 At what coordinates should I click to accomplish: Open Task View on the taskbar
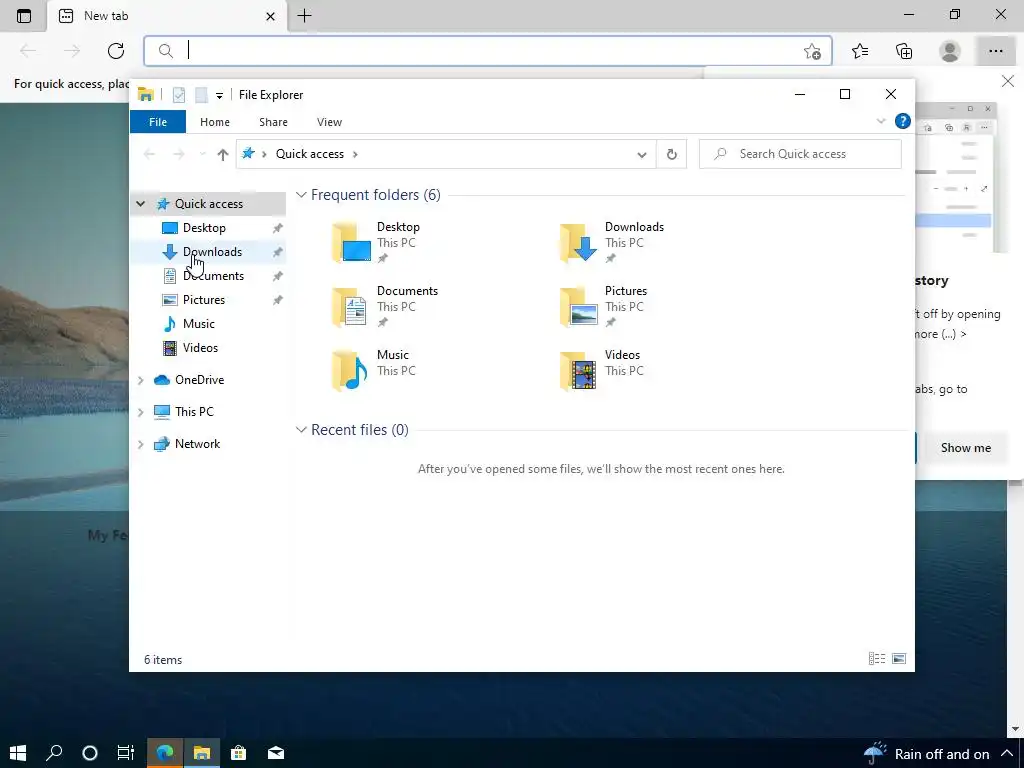pyautogui.click(x=125, y=753)
